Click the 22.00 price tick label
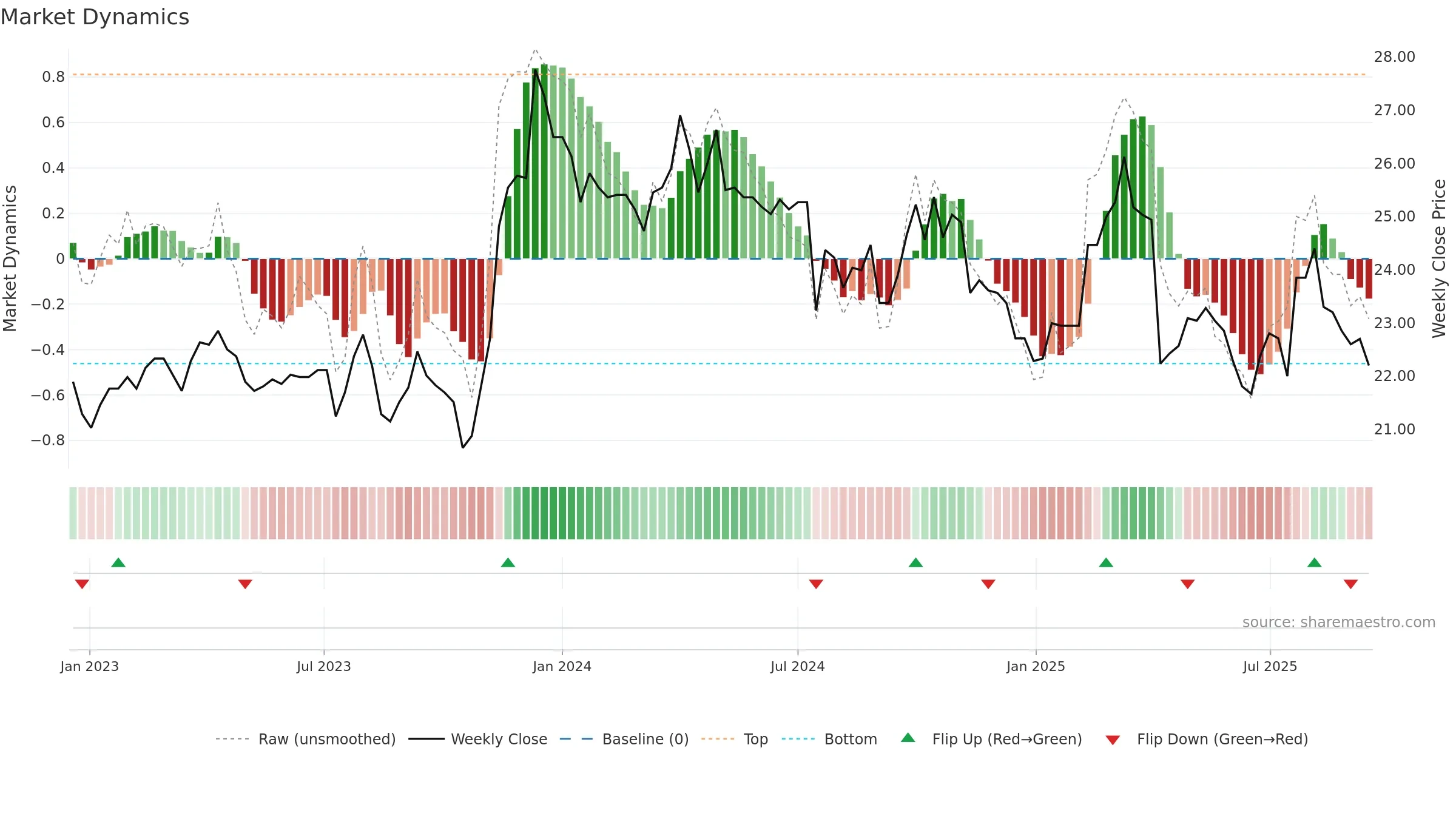 click(x=1395, y=376)
